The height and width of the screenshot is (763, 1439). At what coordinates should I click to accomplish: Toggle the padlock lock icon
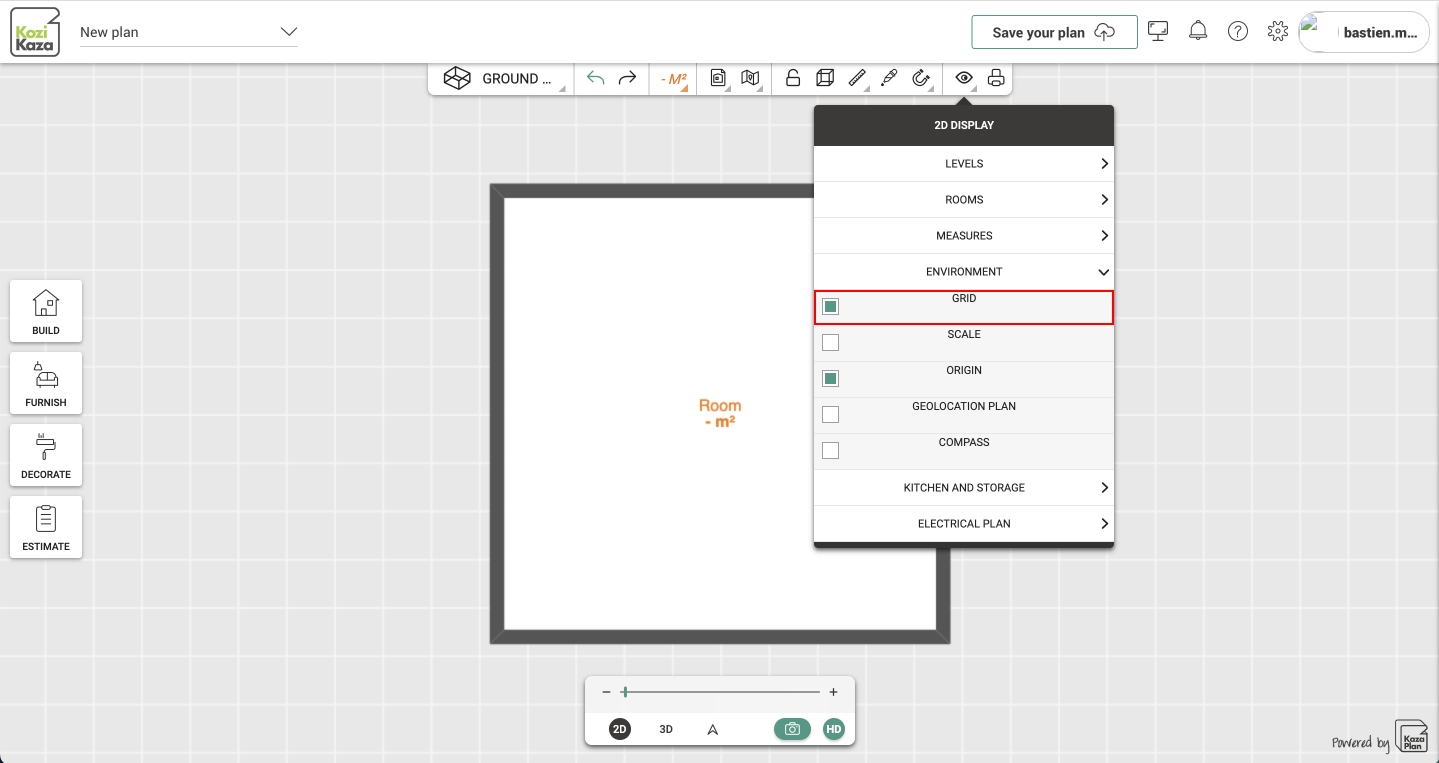[x=793, y=78]
